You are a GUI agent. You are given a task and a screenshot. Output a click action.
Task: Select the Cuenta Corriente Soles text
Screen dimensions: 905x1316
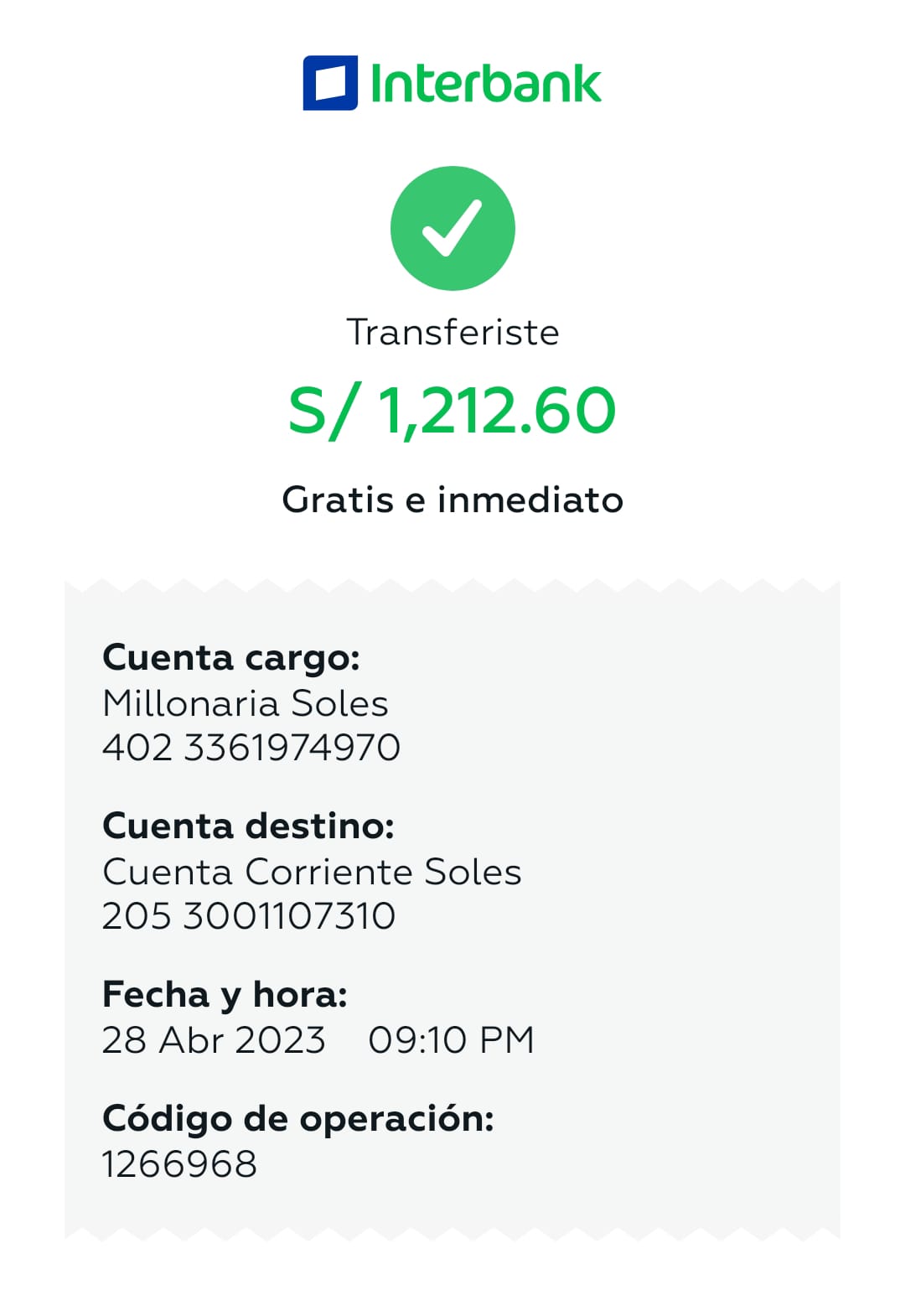312,873
